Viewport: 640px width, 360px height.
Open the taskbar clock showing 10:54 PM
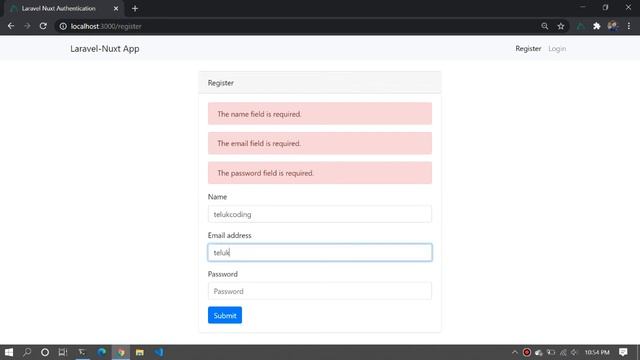597,352
